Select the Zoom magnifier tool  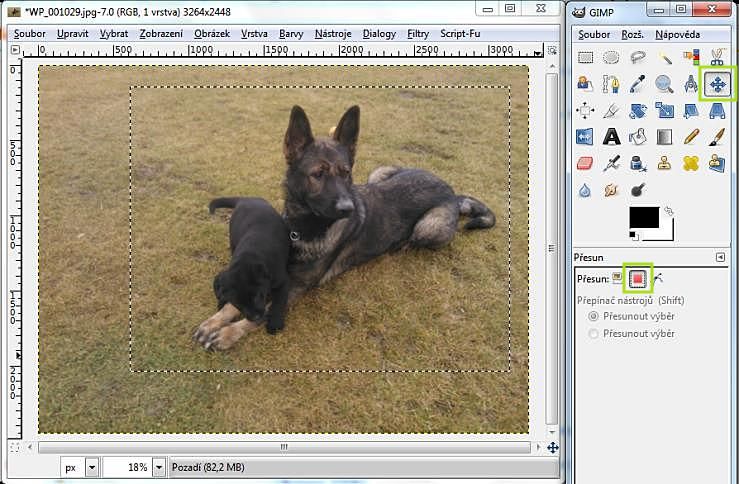click(x=664, y=84)
